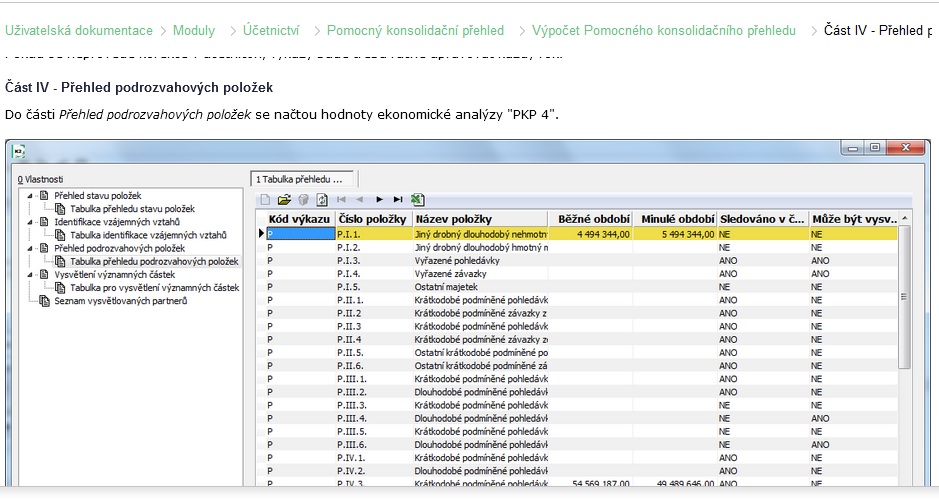Click icon beside Tabulka pro vysvětlení významných částek
939x499 pixels.
tap(60, 288)
